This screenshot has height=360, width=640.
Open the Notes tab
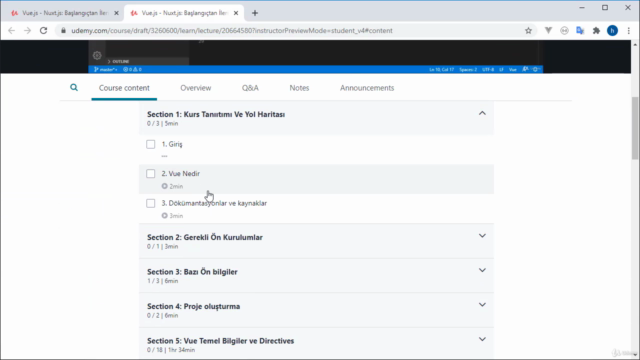point(299,88)
